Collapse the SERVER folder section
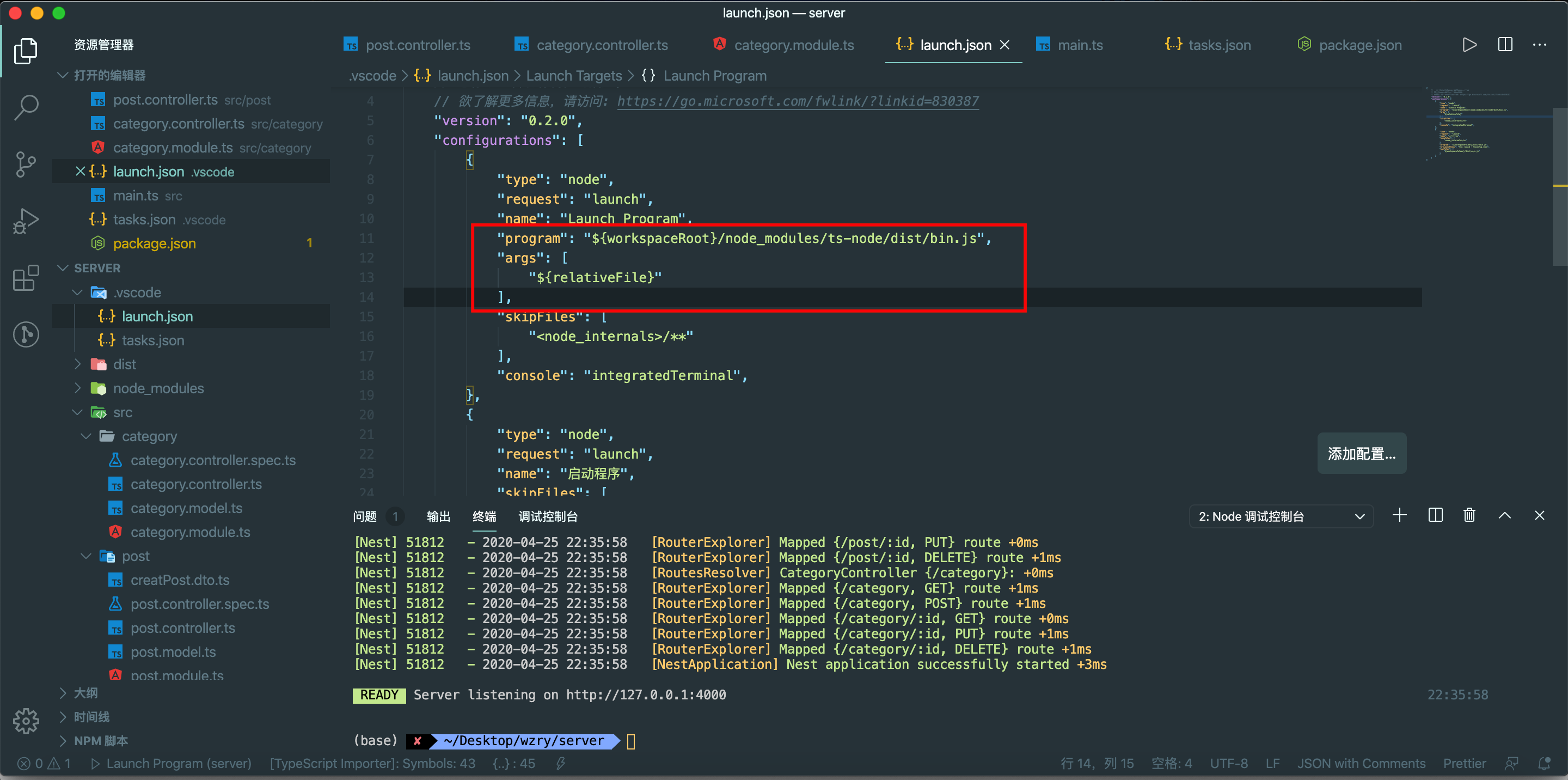The image size is (1568, 780). coord(63,268)
